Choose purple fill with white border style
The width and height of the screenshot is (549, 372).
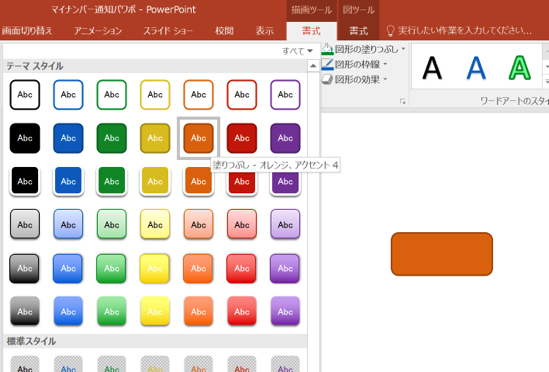click(285, 182)
